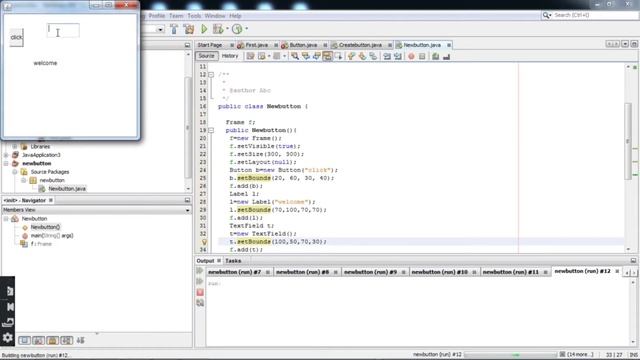
Task: Switch to the History view
Action: [230, 56]
